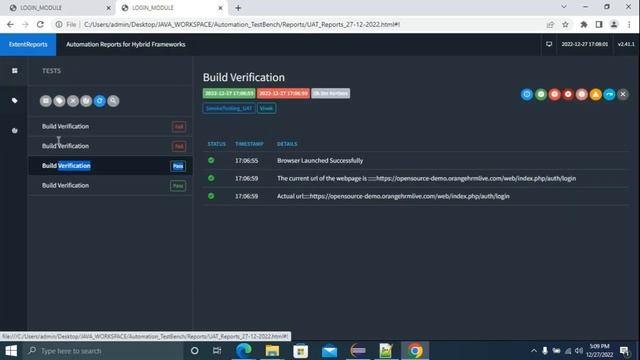Image resolution: width=640 pixels, height=360 pixels.
Task: Click the DETAILS column header
Action: [x=287, y=144]
